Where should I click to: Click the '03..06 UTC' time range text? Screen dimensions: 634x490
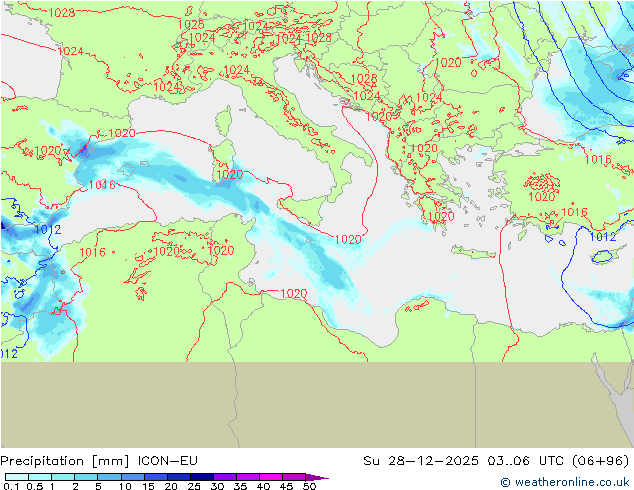[x=526, y=461]
